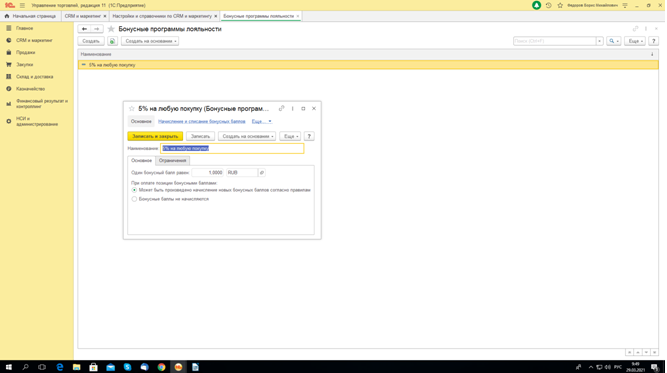Click the bonus point value field 1,0000
The height and width of the screenshot is (373, 667).
pyautogui.click(x=208, y=173)
